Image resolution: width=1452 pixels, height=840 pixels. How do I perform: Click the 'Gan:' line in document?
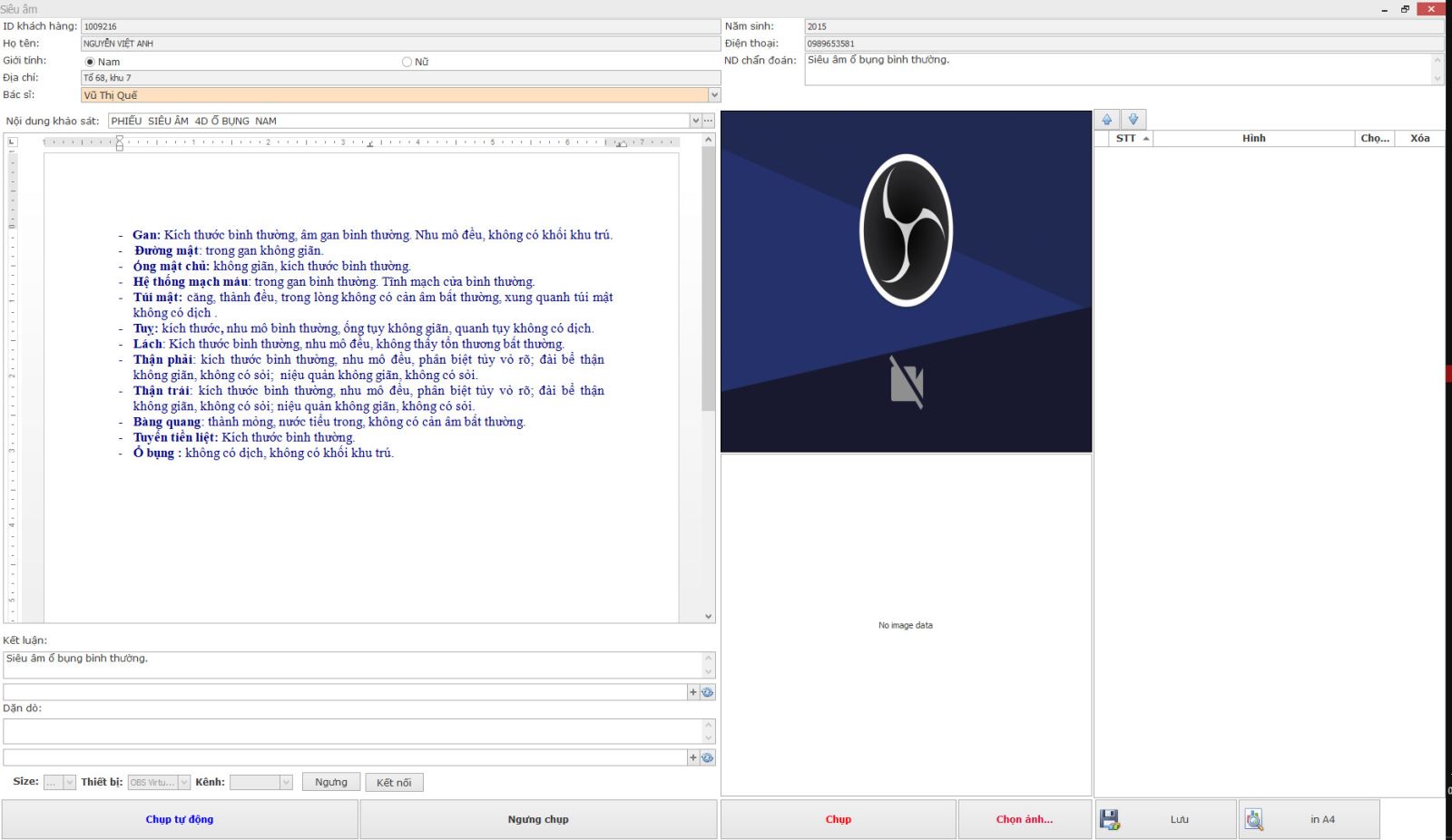(x=372, y=235)
